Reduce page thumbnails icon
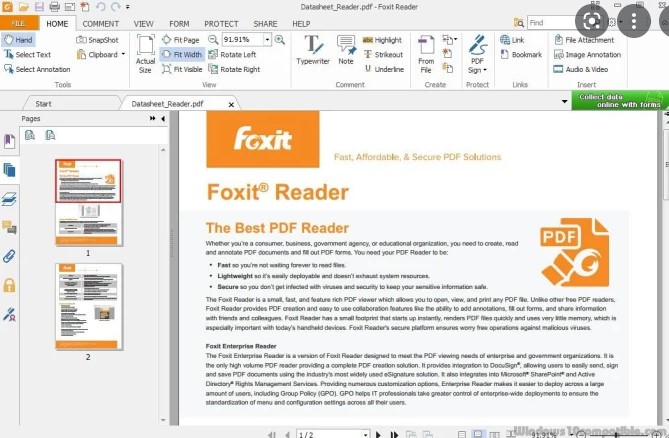The image size is (669, 438). 50,135
